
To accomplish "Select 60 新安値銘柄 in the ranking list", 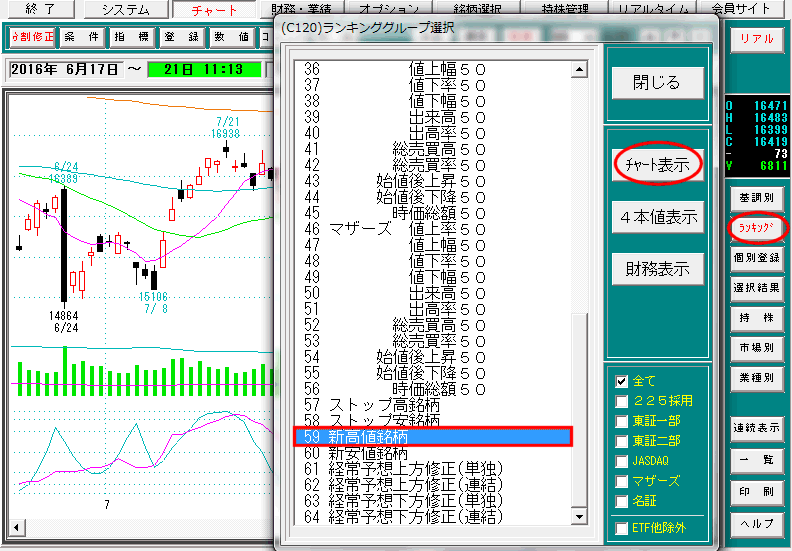I will pyautogui.click(x=432, y=453).
